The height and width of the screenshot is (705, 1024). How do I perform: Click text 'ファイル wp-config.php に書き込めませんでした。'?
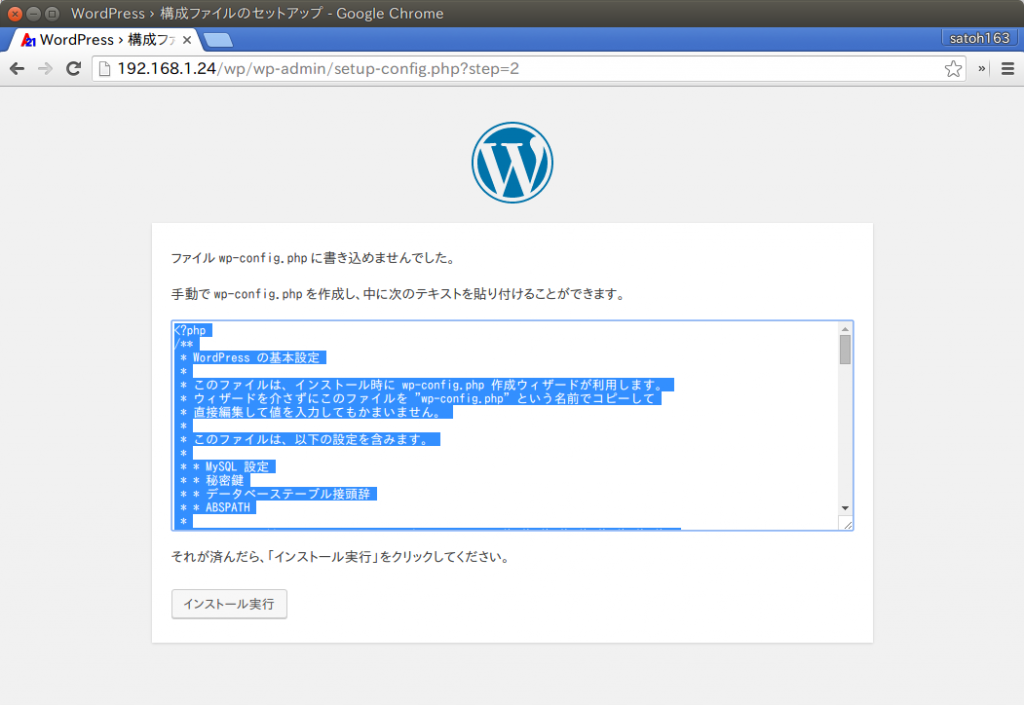(313, 258)
